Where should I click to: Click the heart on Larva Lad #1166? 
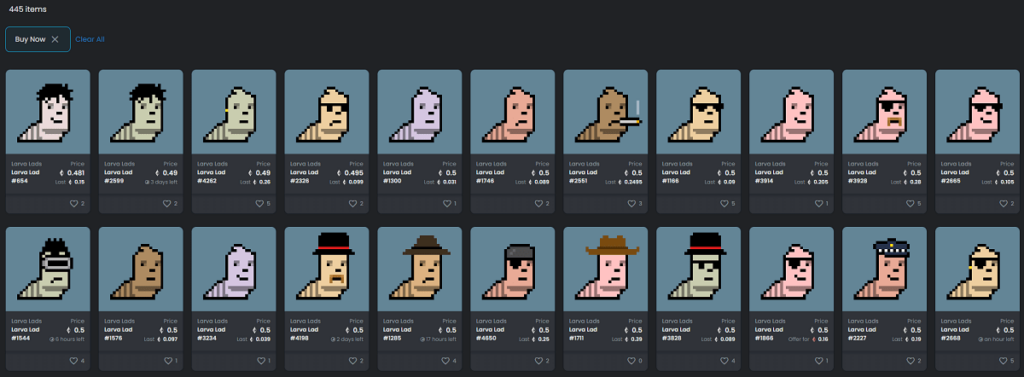[724, 203]
